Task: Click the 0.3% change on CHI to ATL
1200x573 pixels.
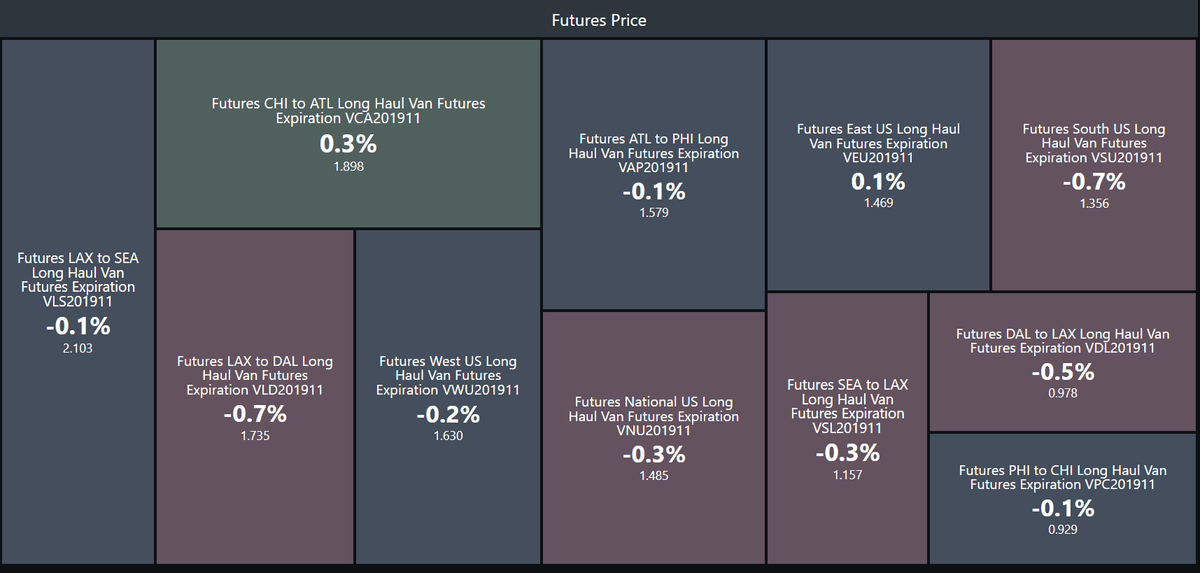Action: (x=348, y=144)
